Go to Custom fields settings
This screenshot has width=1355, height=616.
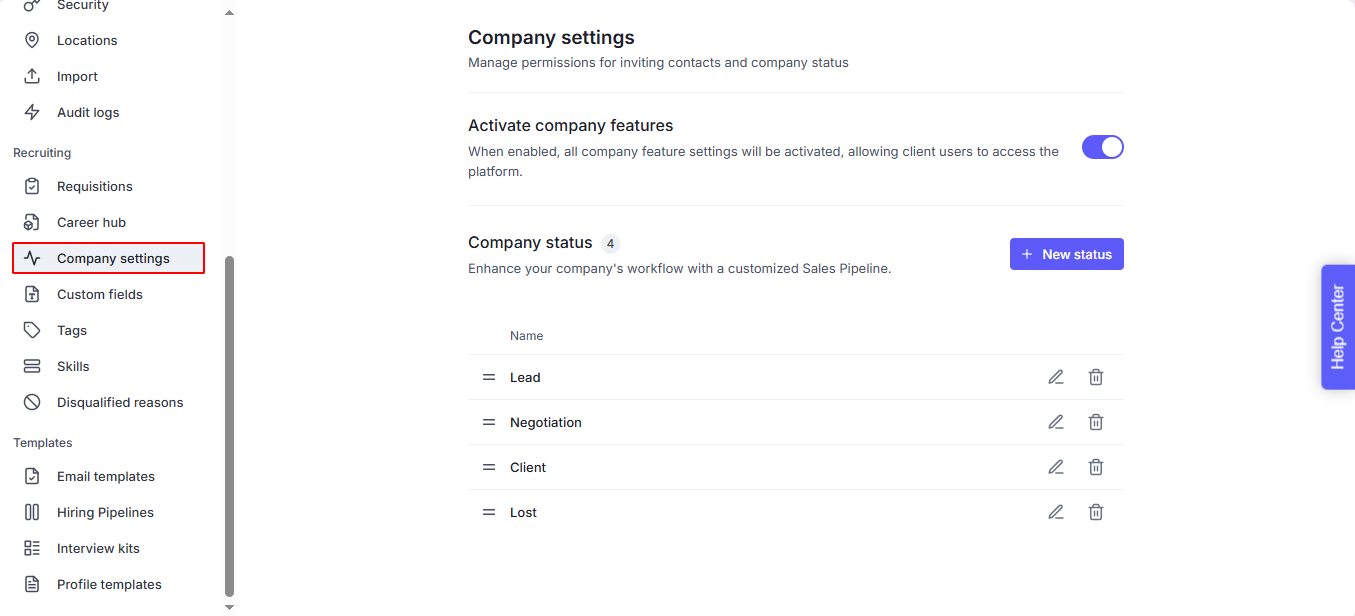pos(100,294)
